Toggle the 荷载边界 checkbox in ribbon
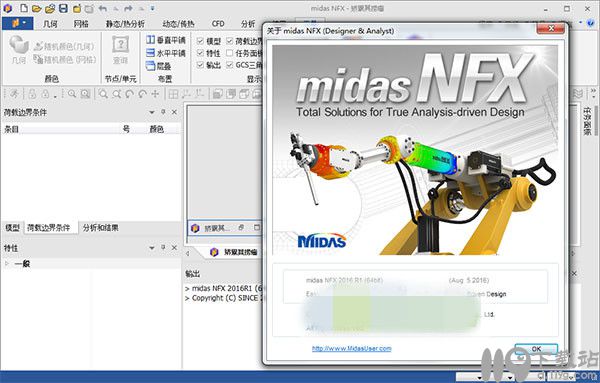 click(230, 41)
